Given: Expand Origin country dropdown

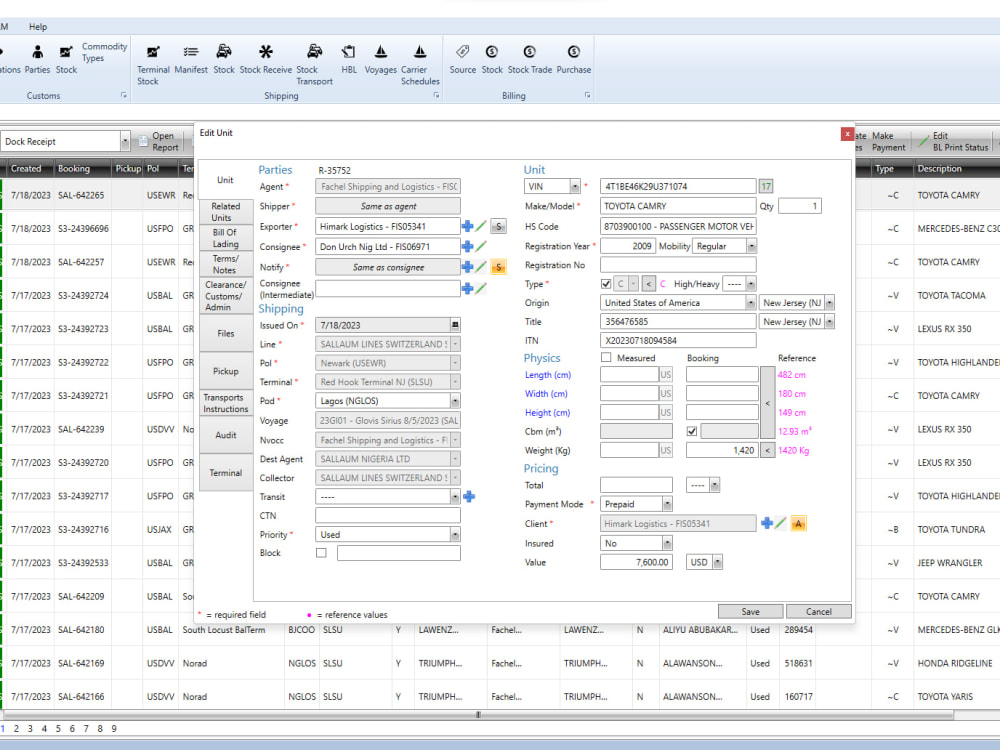Looking at the screenshot, I should [x=751, y=303].
